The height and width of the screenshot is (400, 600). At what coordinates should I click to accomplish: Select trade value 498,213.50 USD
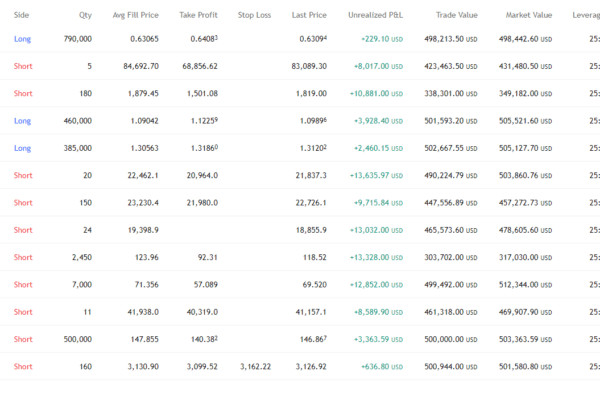click(x=451, y=39)
